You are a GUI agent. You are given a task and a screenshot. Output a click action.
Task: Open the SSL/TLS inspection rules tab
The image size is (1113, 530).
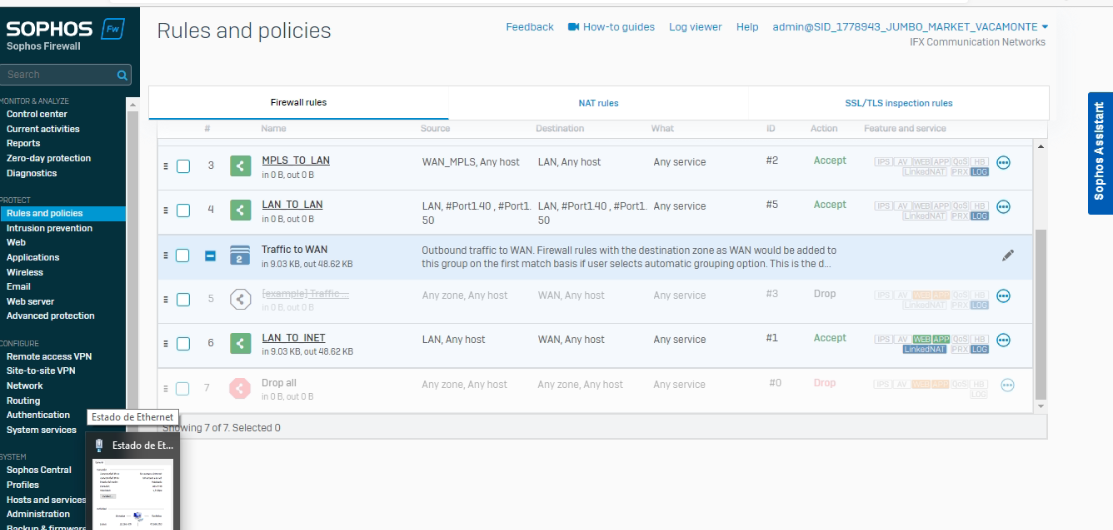[x=898, y=103]
